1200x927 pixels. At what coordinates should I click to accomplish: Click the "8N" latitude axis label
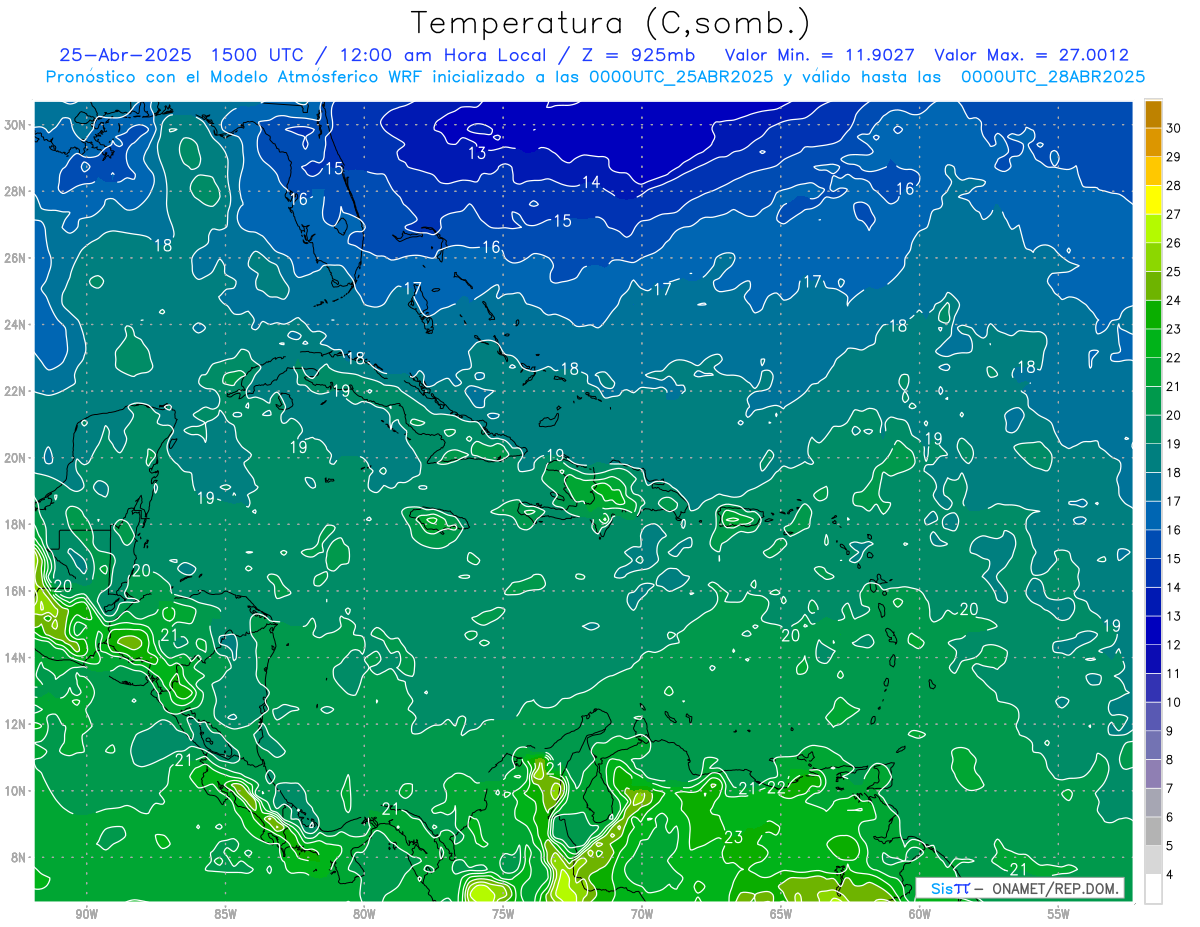(x=18, y=857)
